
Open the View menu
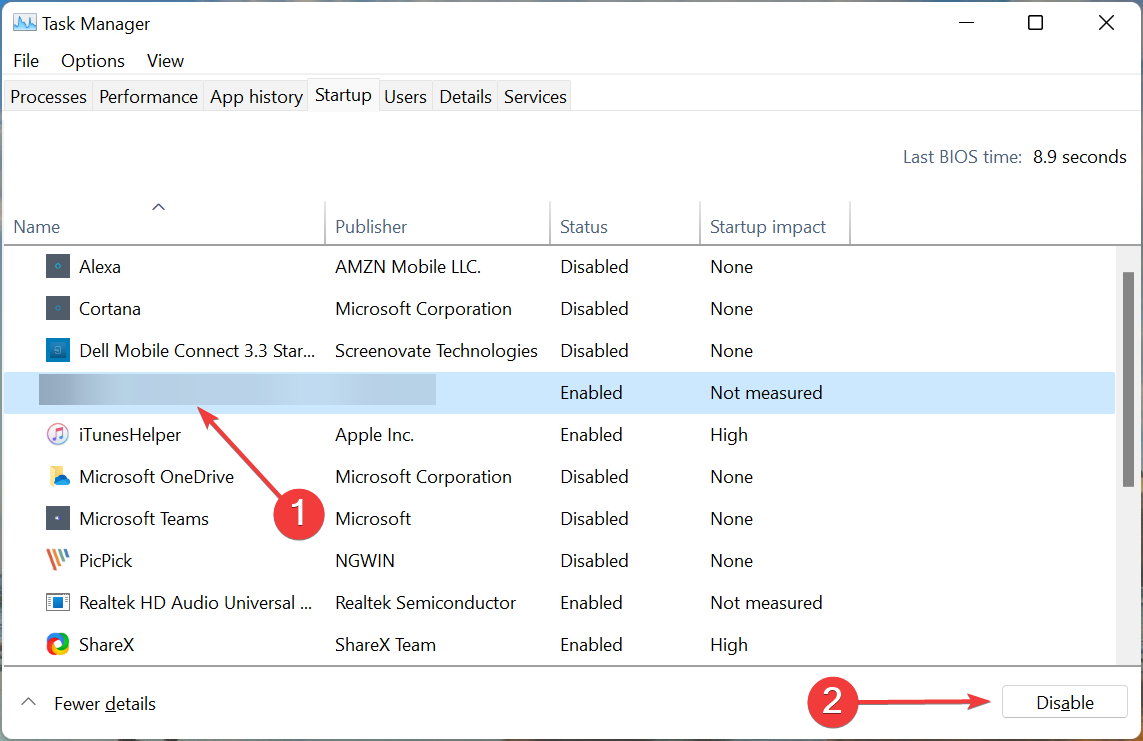pyautogui.click(x=165, y=61)
